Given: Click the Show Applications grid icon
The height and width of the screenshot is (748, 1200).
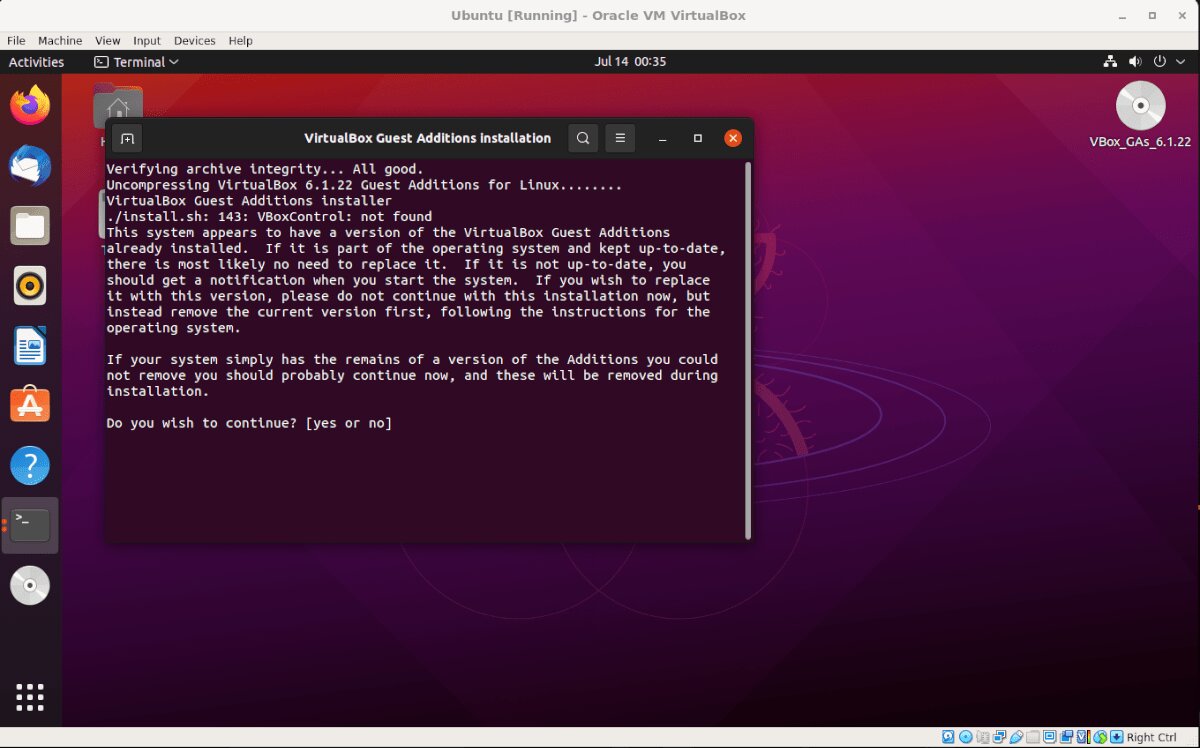Looking at the screenshot, I should pyautogui.click(x=30, y=697).
